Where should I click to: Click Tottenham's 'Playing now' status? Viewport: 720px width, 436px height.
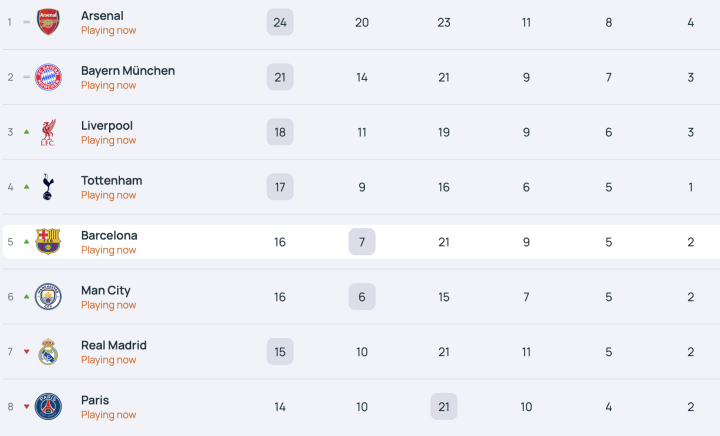(108, 195)
